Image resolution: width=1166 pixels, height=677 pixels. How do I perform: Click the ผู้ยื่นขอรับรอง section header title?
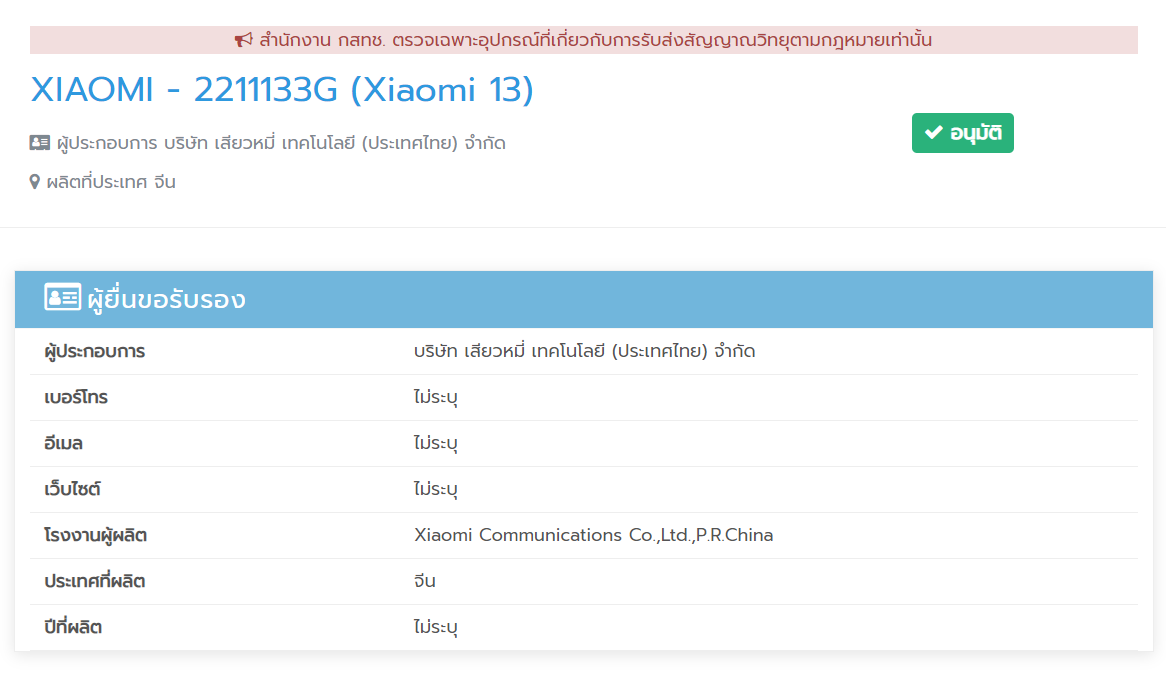[x=166, y=299]
